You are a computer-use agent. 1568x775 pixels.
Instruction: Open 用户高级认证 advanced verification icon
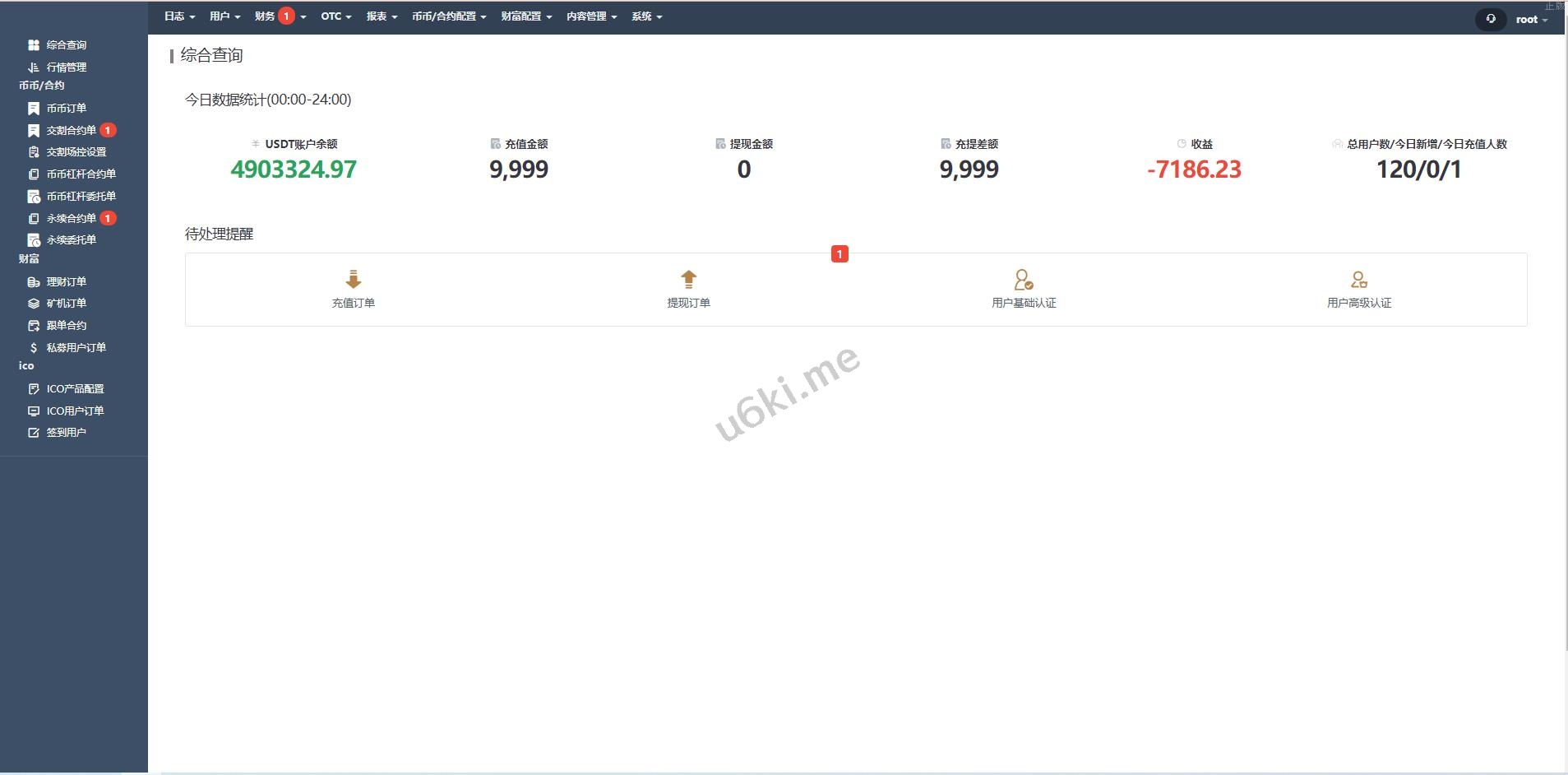click(x=1359, y=280)
